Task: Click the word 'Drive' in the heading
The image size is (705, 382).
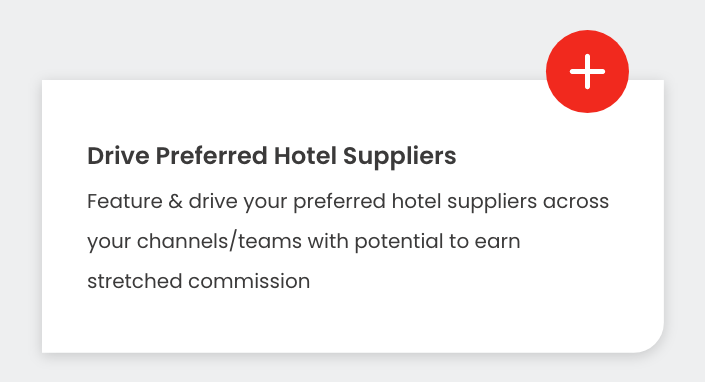Action: (118, 156)
